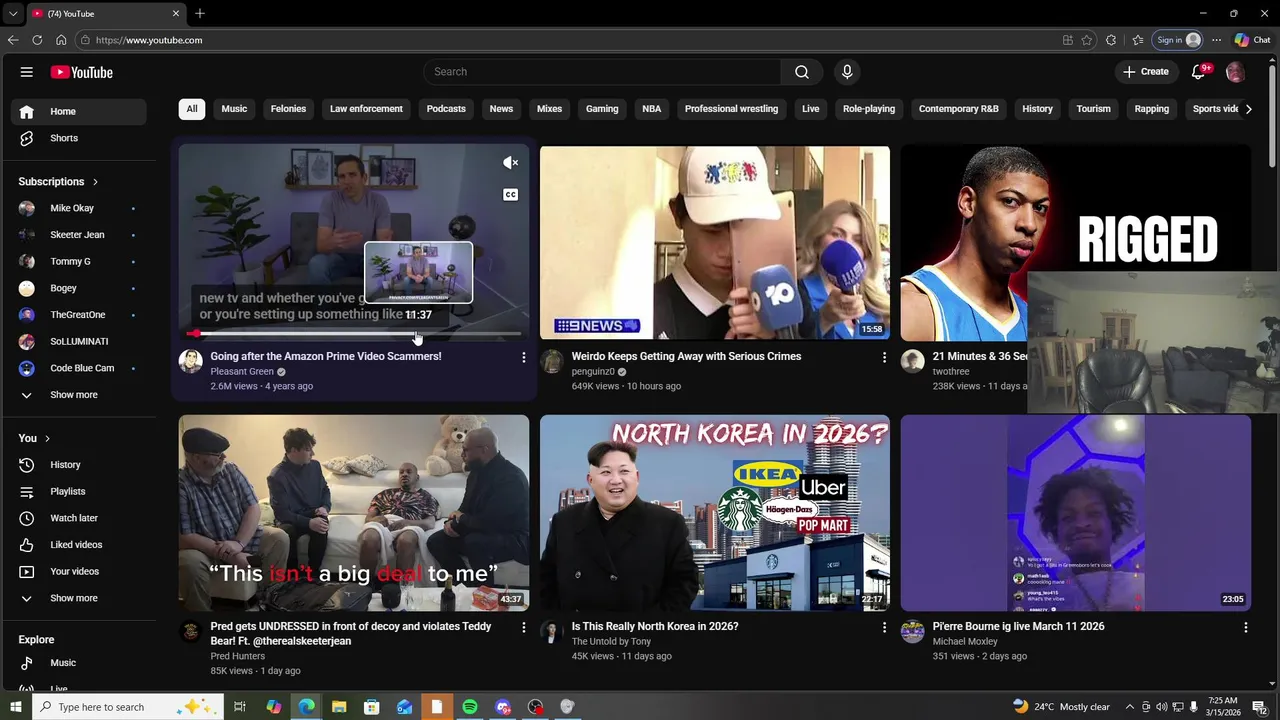Expand the You section arrow
Image resolution: width=1280 pixels, height=720 pixels.
coord(47,439)
